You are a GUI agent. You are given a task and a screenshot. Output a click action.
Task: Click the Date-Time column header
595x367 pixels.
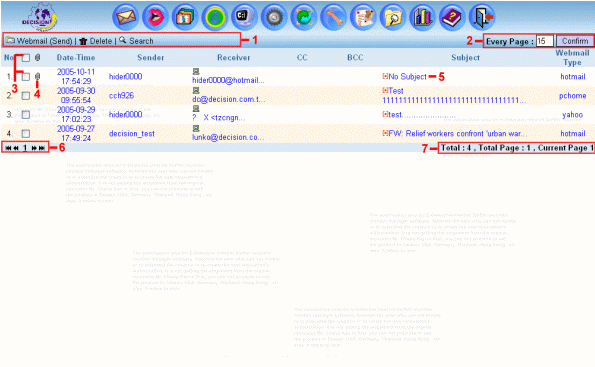[x=76, y=58]
